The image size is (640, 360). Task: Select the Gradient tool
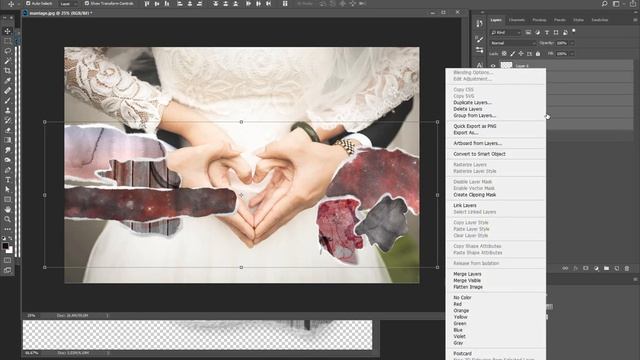(x=7, y=140)
